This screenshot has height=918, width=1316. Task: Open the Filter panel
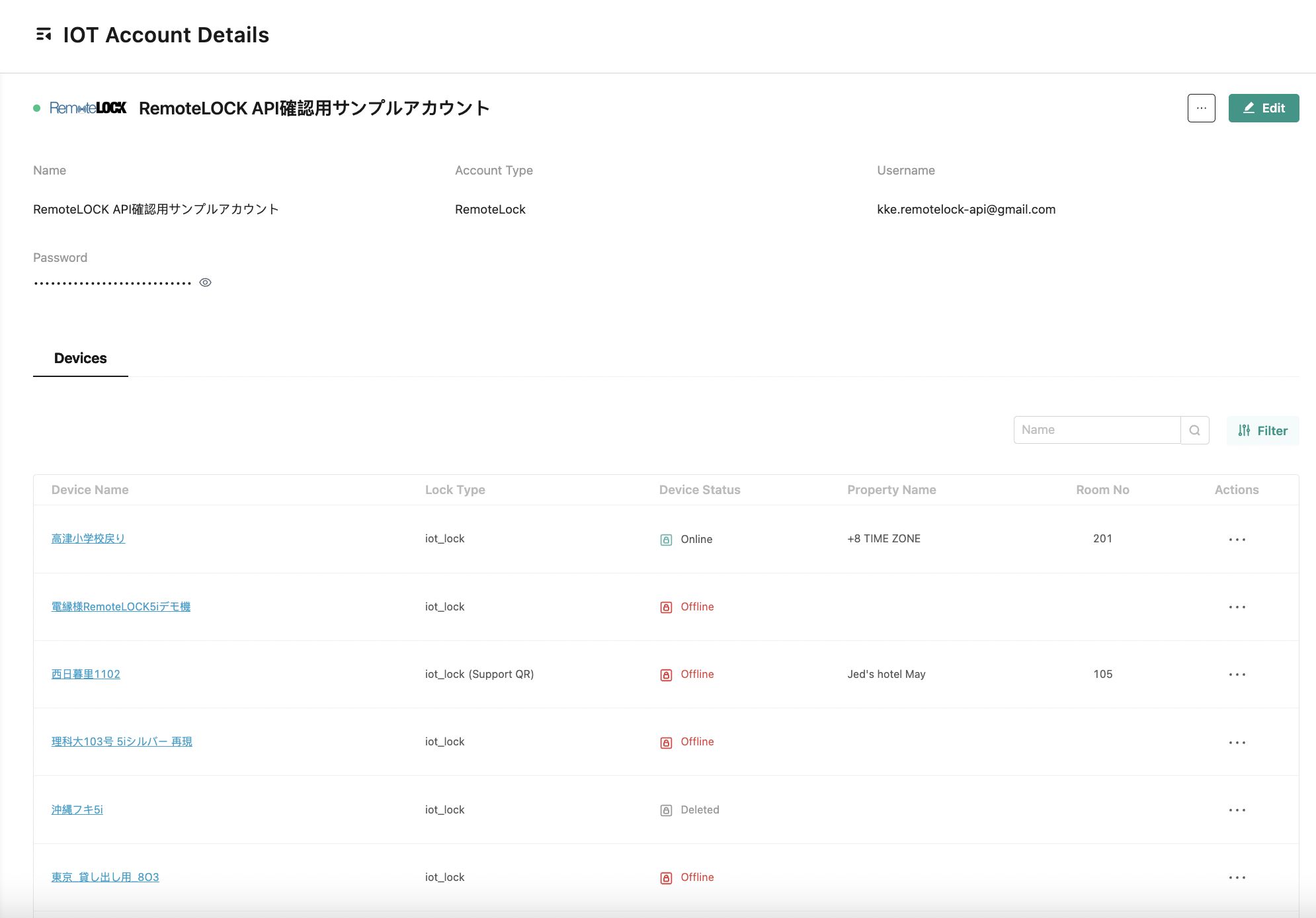(x=1262, y=431)
